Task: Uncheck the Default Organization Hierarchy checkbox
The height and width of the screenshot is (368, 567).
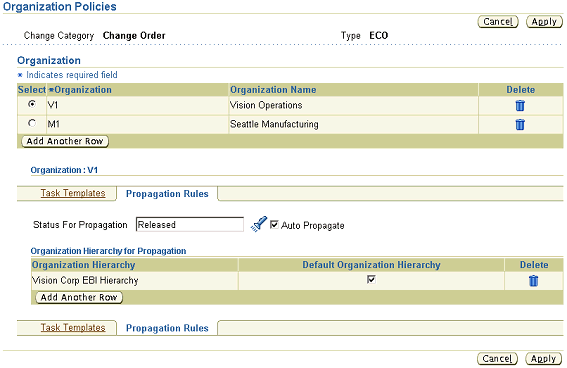Action: point(371,279)
